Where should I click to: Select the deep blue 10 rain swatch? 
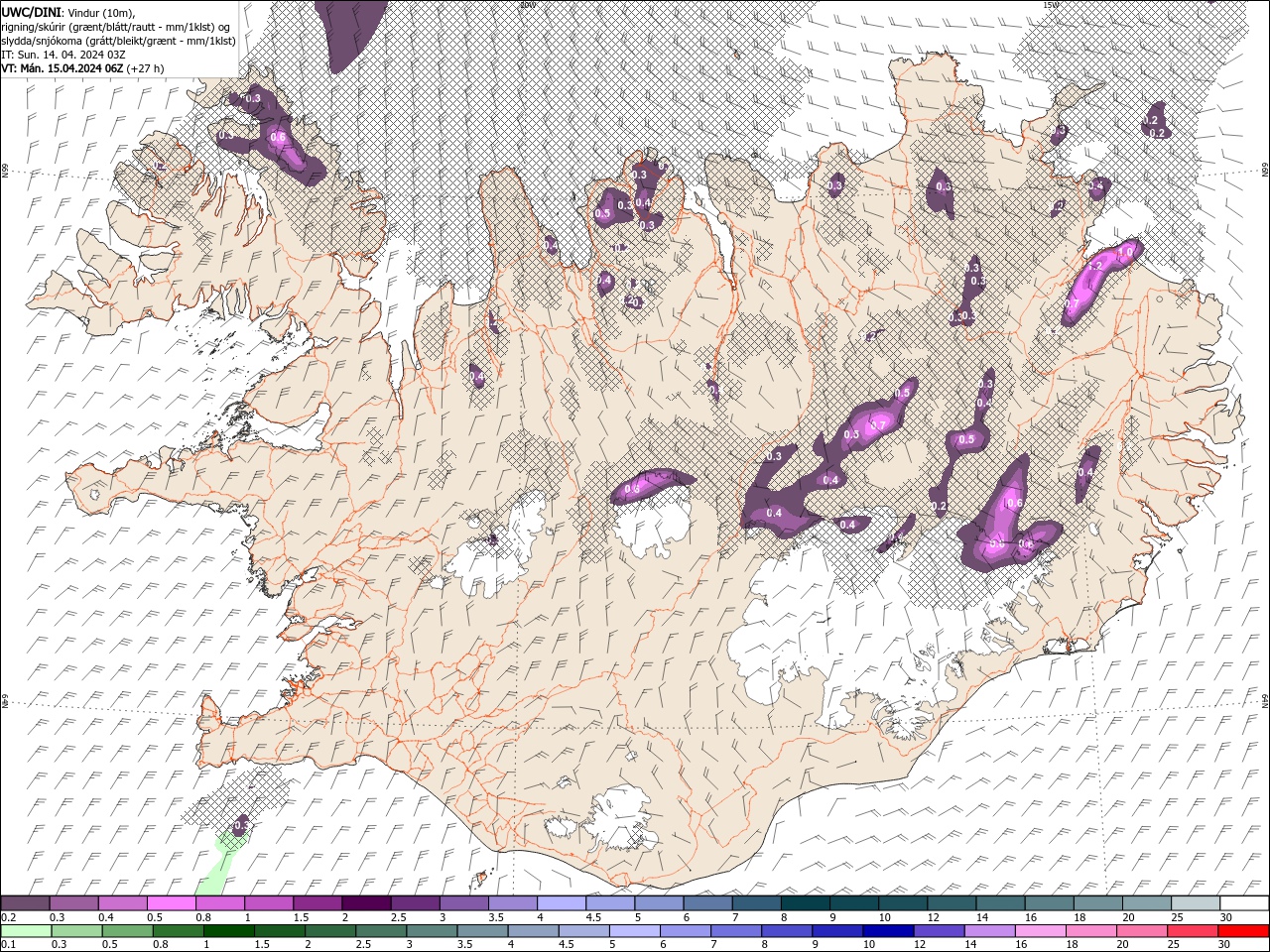[888, 931]
